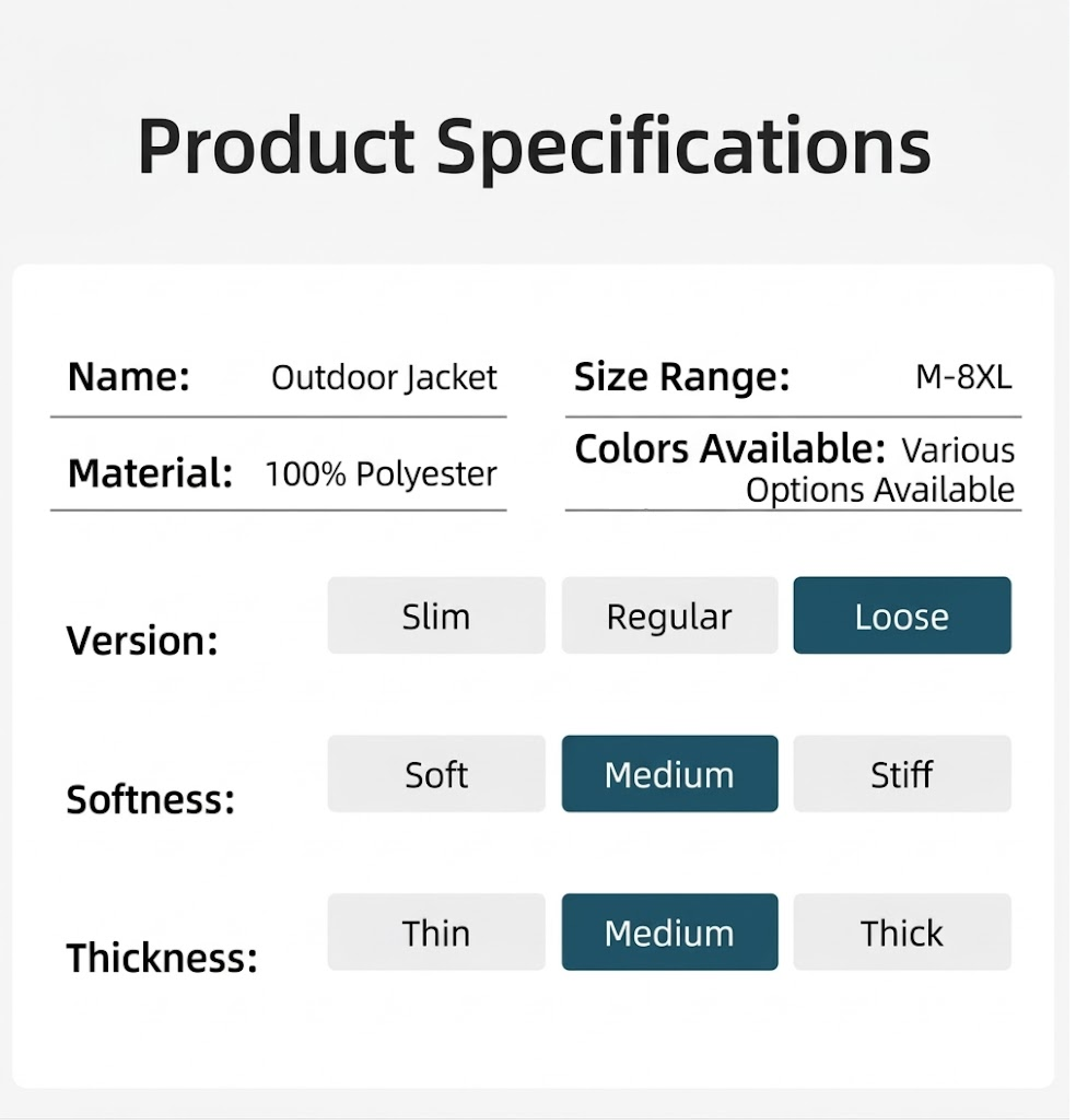This screenshot has width=1070, height=1120.
Task: Choose the Thick thickness option
Action: tap(902, 932)
